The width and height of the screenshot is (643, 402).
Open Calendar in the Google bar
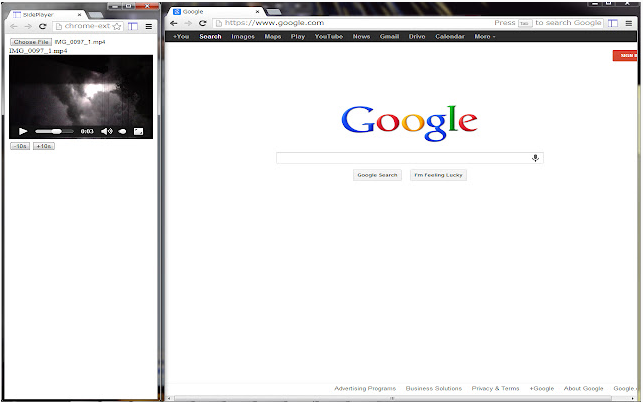click(x=450, y=37)
